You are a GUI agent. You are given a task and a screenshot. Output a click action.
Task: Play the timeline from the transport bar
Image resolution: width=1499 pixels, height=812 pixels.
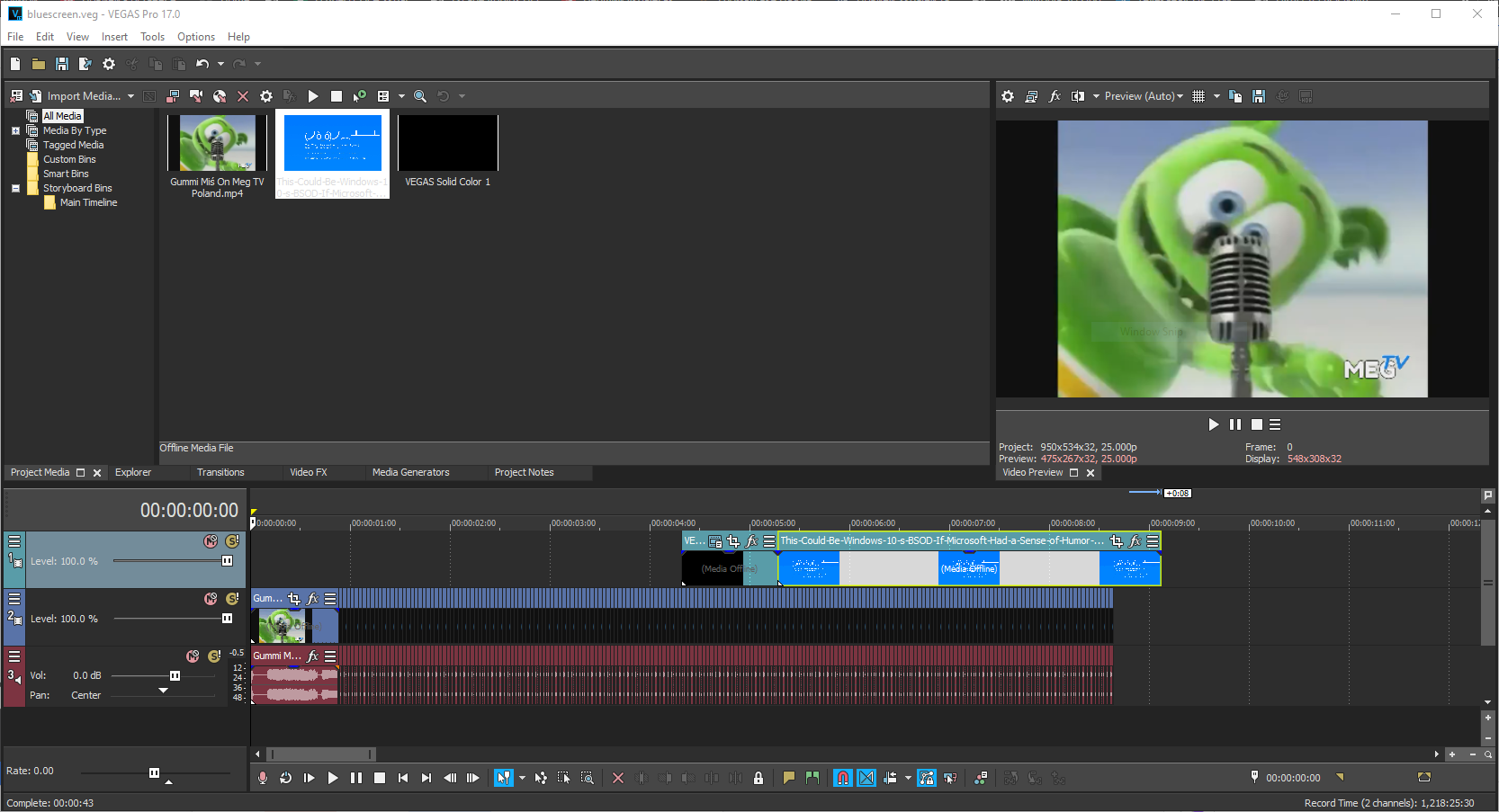click(333, 778)
